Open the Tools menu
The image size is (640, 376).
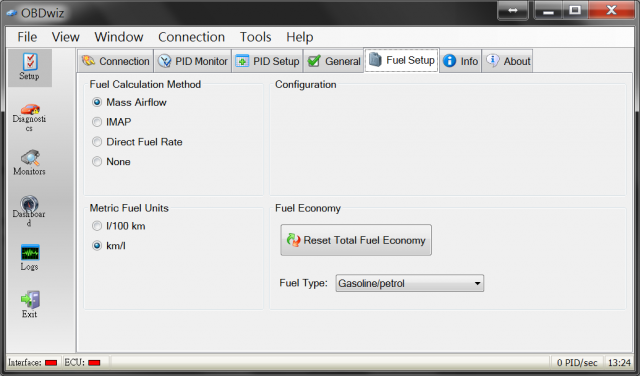pos(256,37)
